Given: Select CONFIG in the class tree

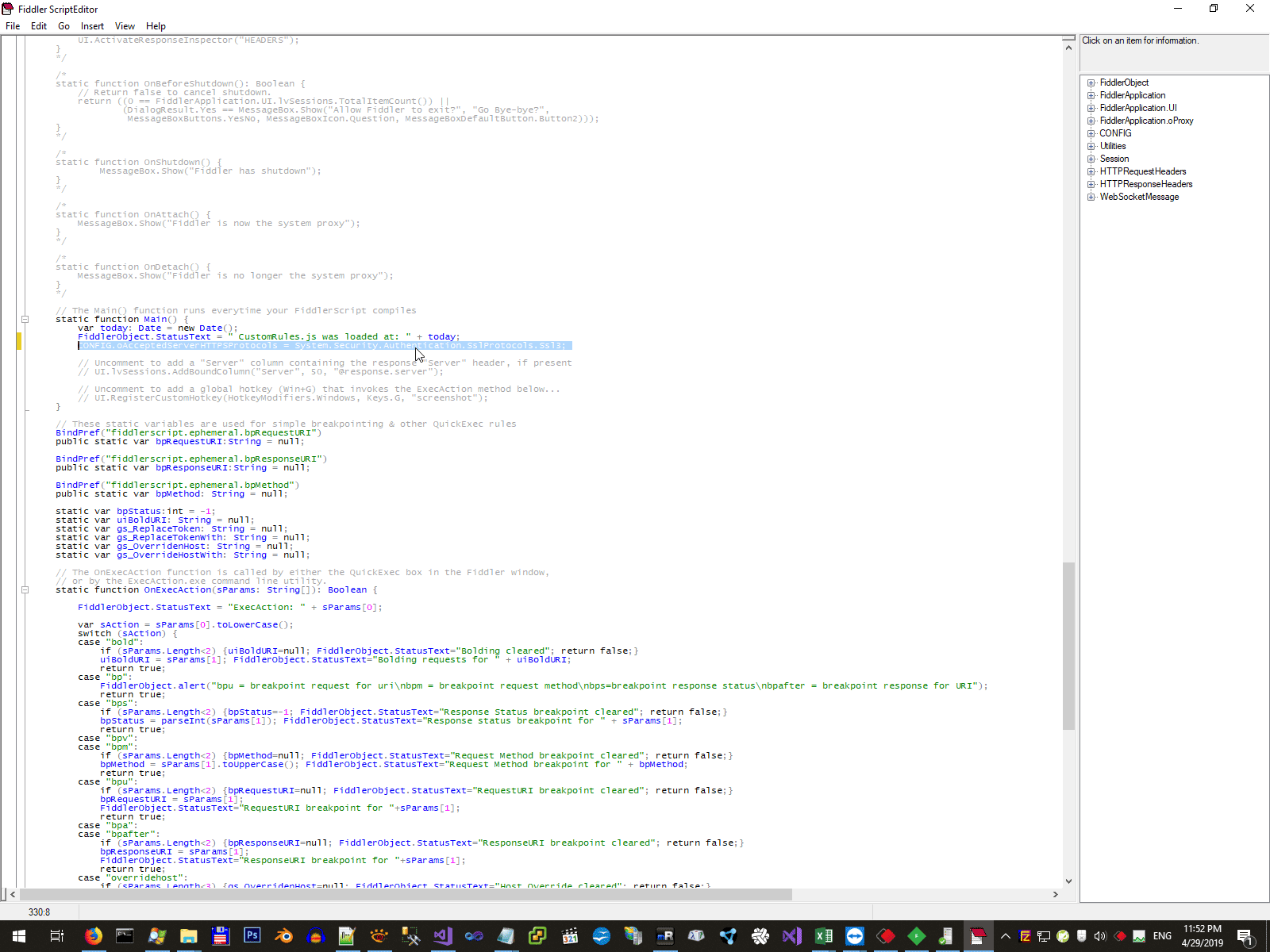Looking at the screenshot, I should [x=1115, y=133].
